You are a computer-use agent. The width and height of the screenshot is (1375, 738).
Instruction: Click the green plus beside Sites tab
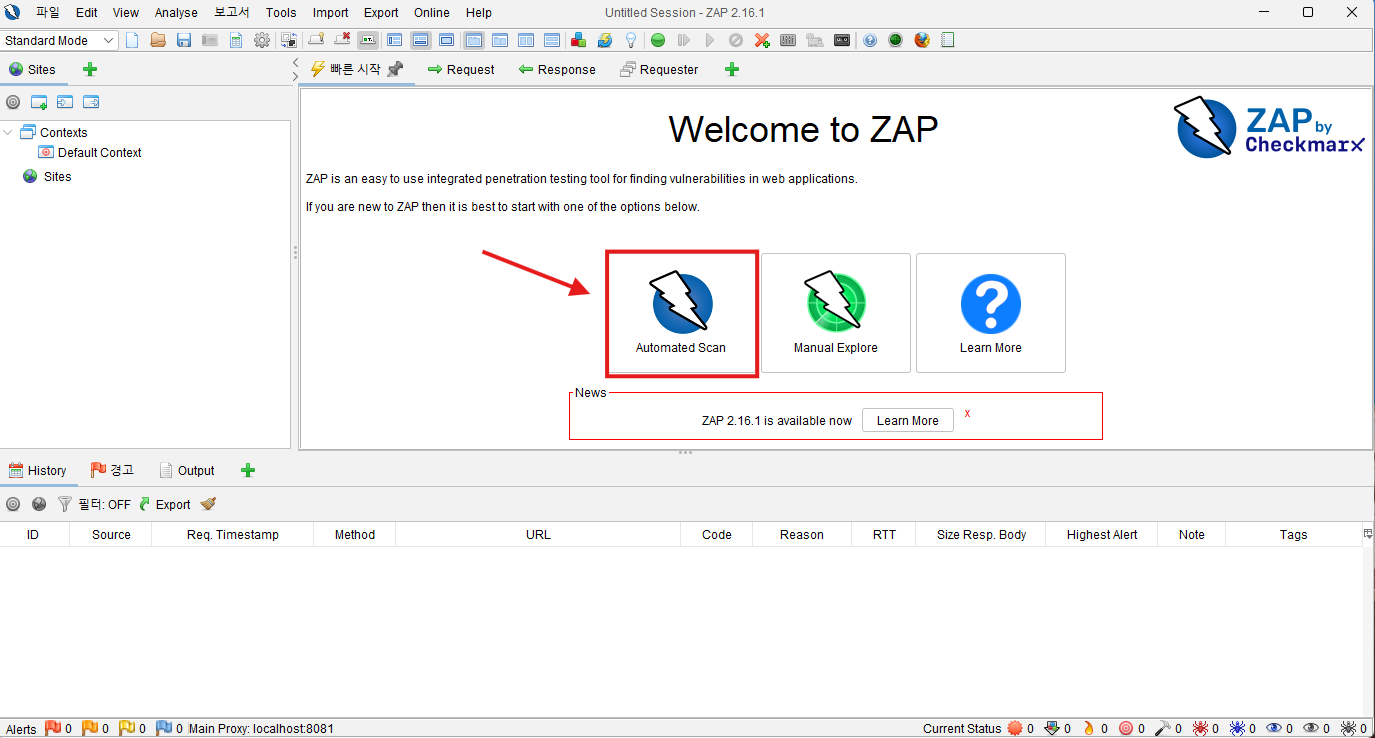[x=90, y=69]
